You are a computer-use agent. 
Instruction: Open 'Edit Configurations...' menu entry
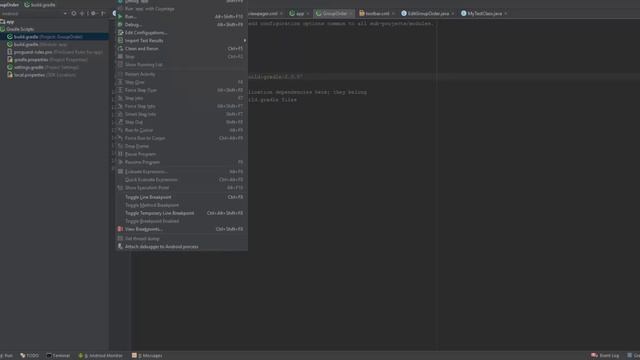click(181, 33)
